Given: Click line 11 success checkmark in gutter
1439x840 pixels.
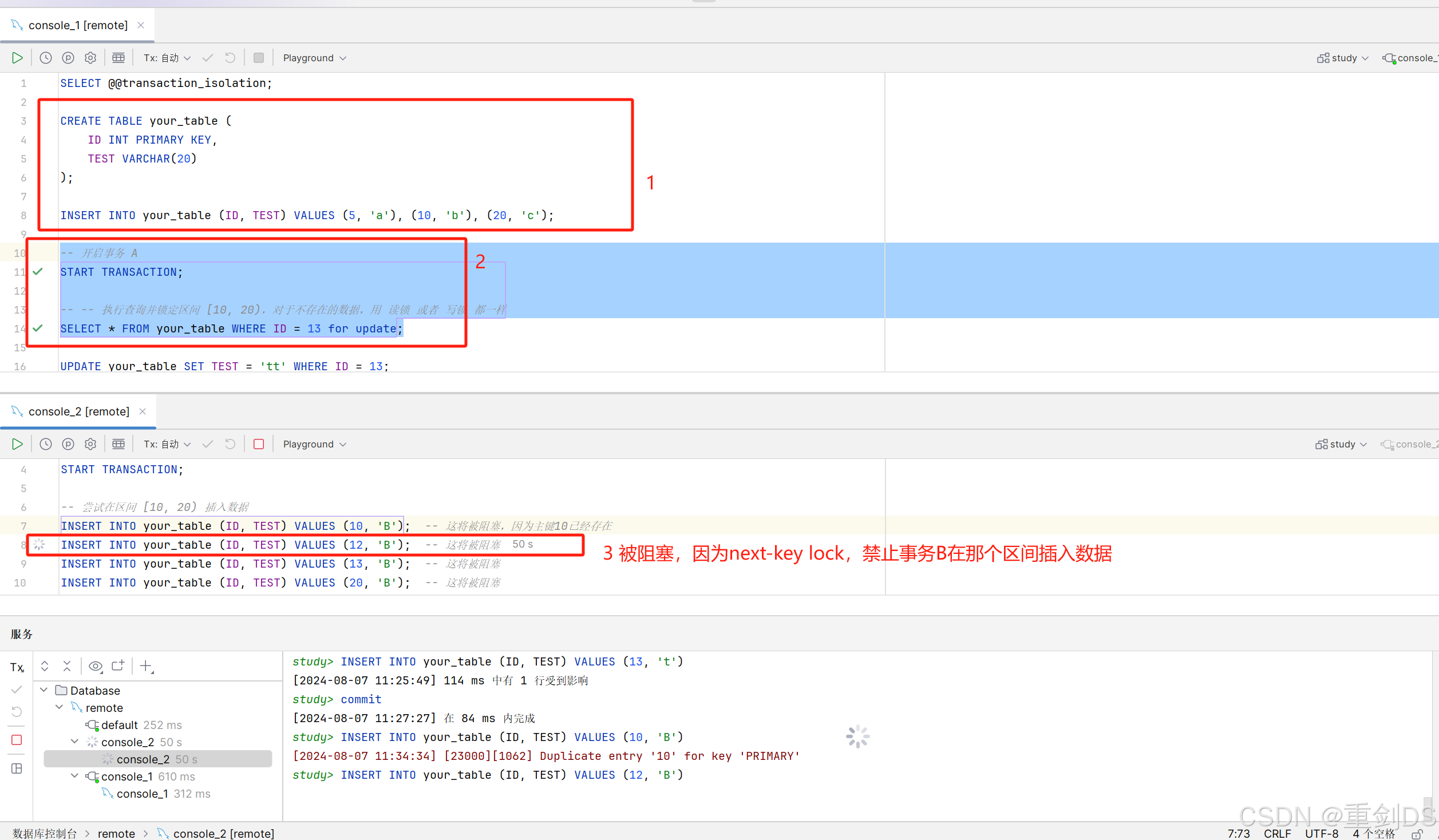Looking at the screenshot, I should click(38, 272).
